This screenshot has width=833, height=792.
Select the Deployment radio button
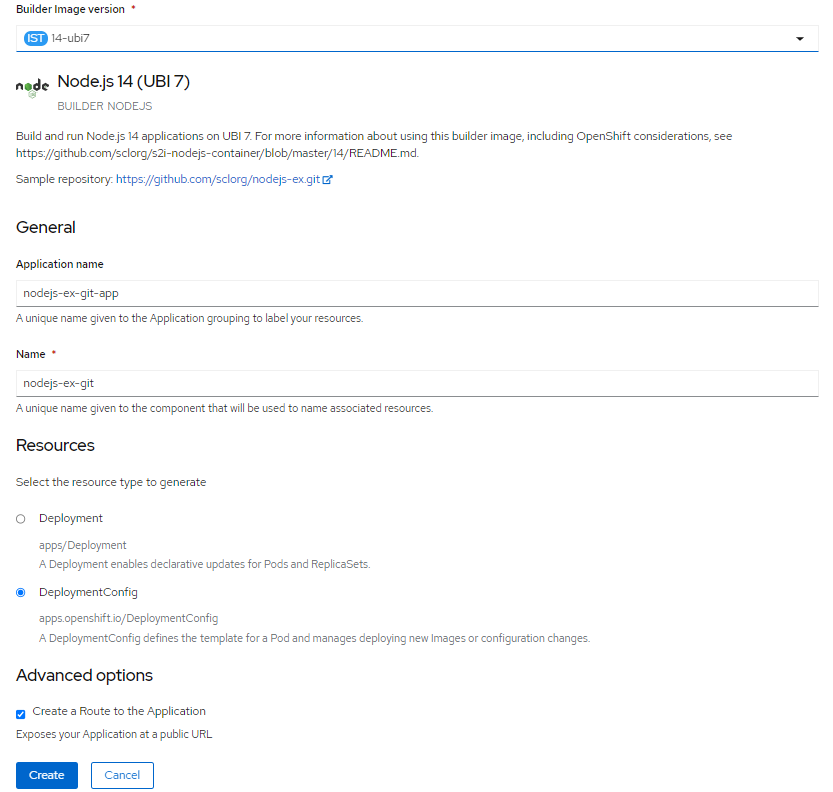pyautogui.click(x=21, y=519)
